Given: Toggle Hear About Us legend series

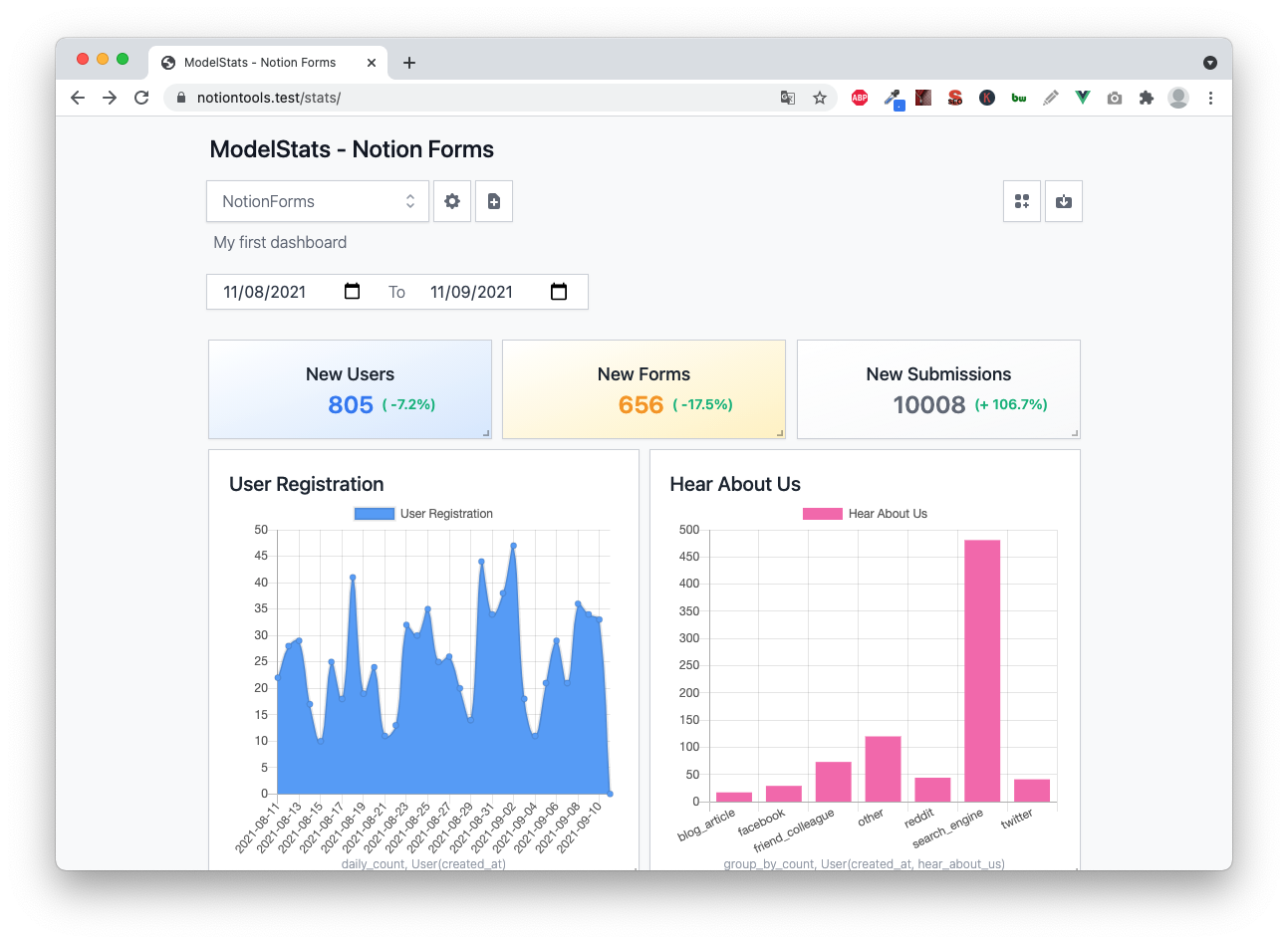Looking at the screenshot, I should click(x=865, y=514).
